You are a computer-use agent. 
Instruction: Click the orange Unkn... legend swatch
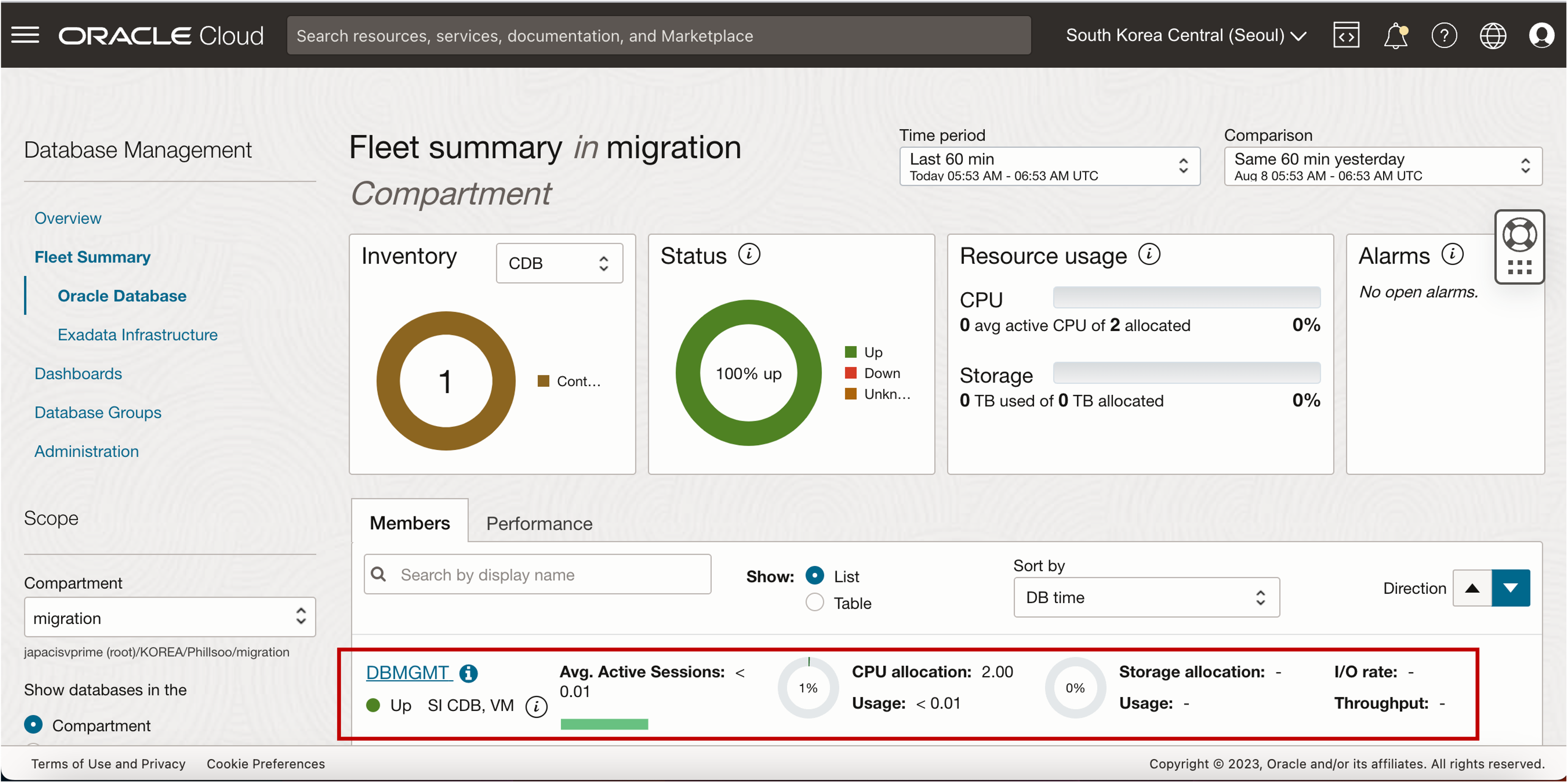(x=851, y=394)
